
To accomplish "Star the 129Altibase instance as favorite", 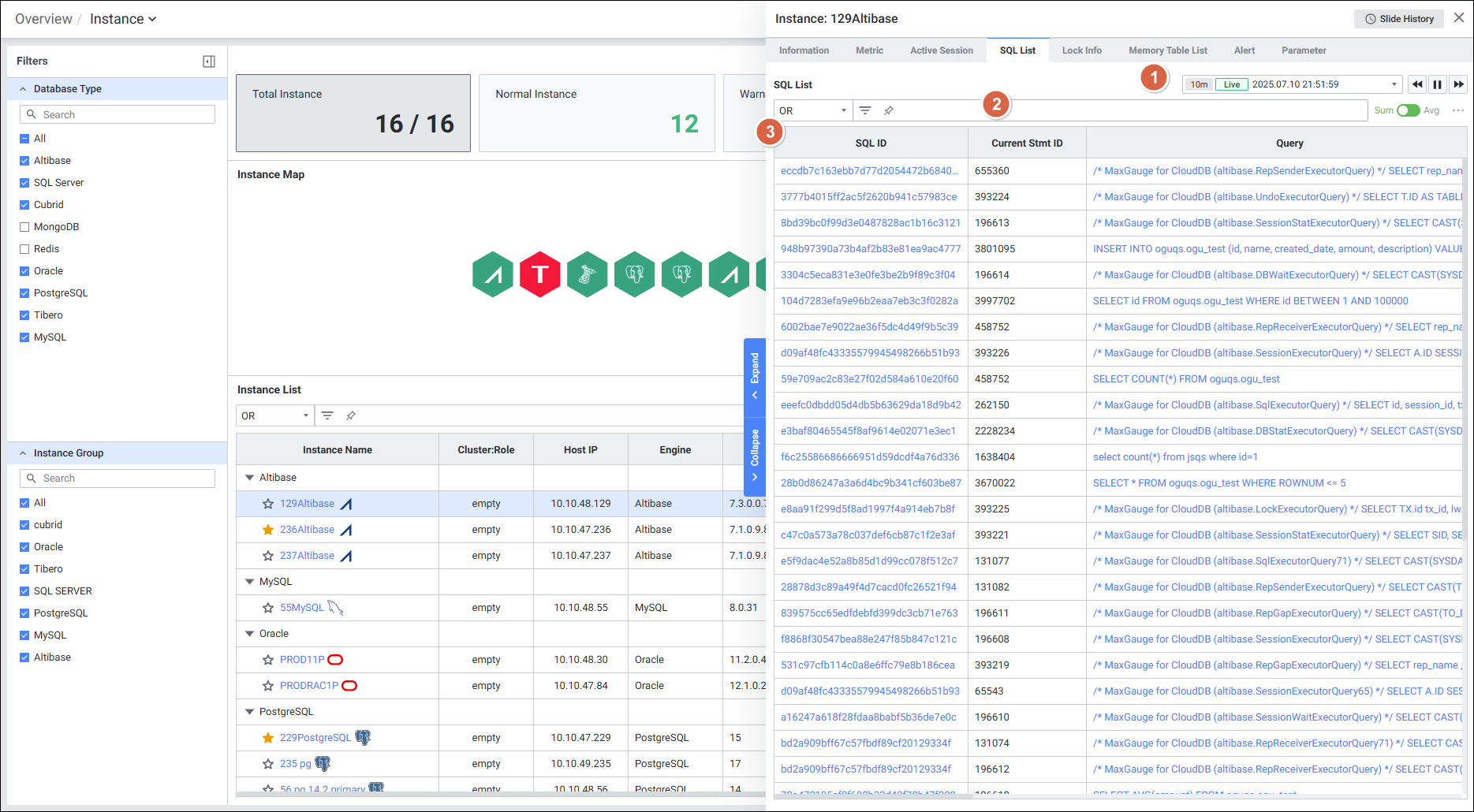I will (268, 504).
